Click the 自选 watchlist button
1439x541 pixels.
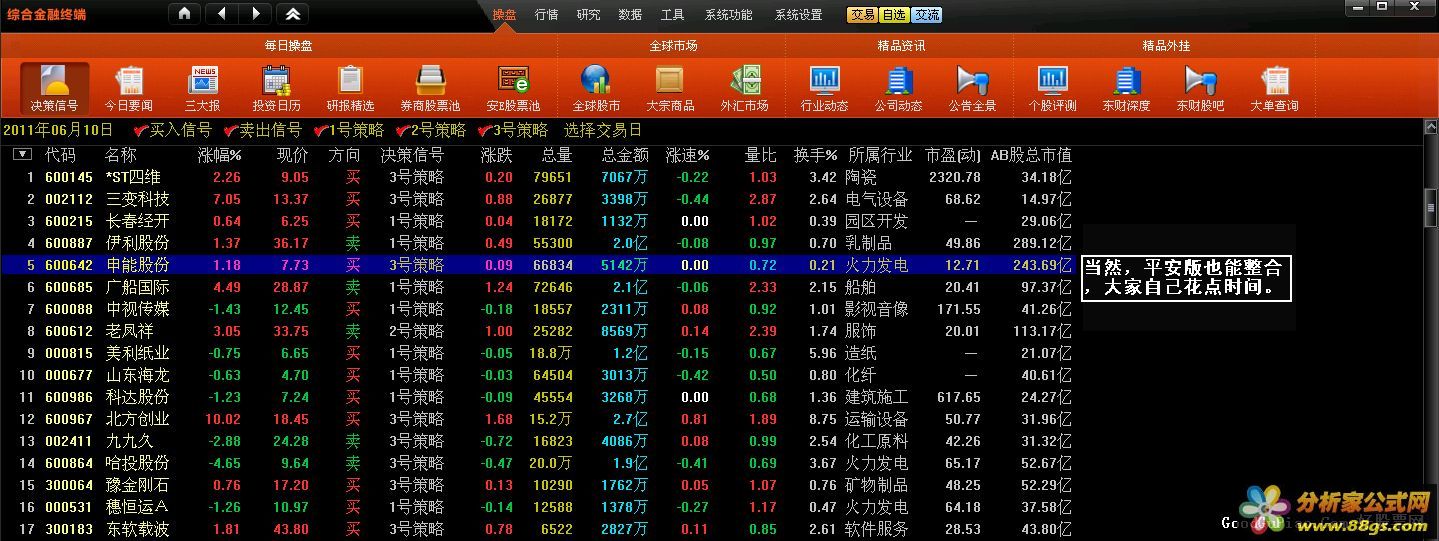tap(895, 15)
